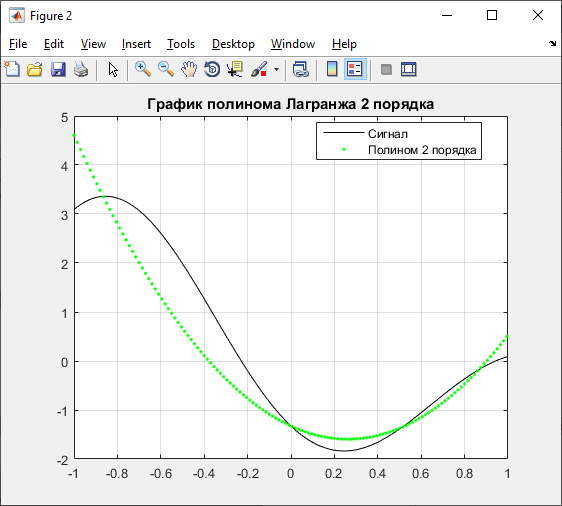Image resolution: width=562 pixels, height=506 pixels.
Task: Select the Pan hand tool
Action: pyautogui.click(x=189, y=69)
